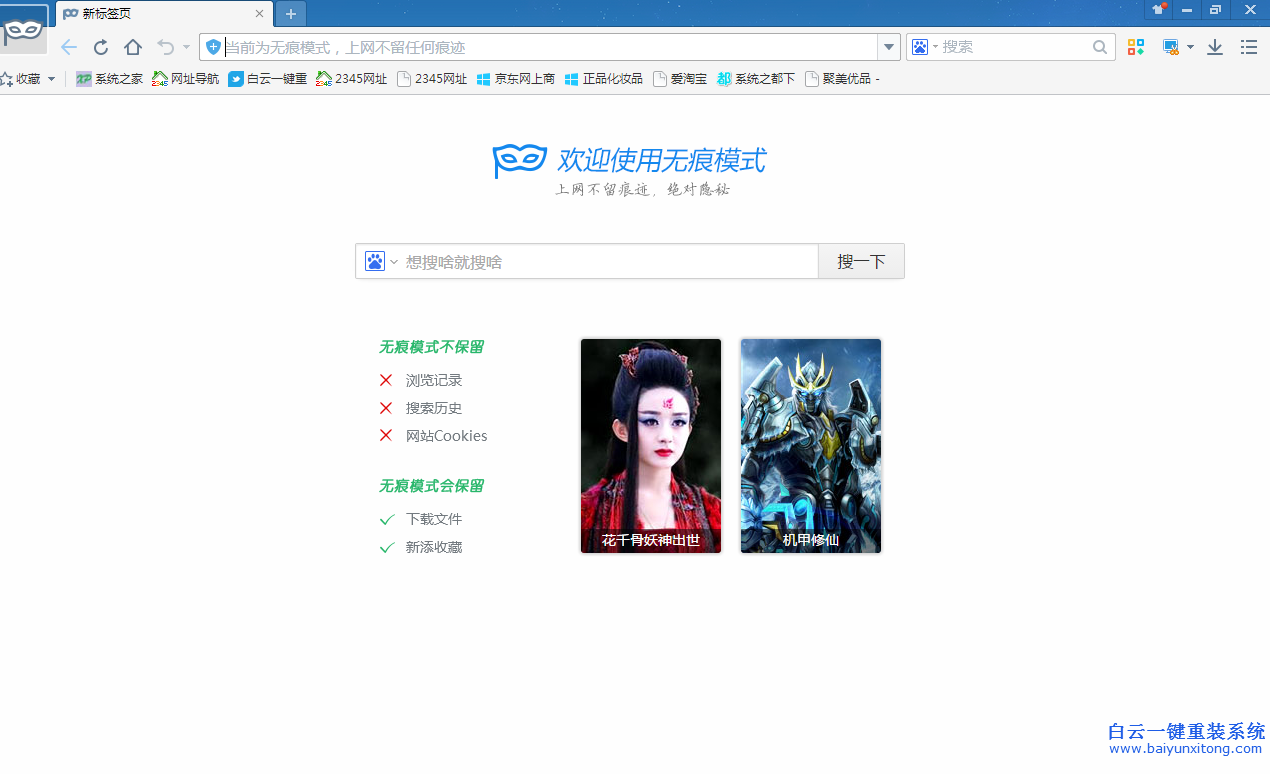Open the toolbar search engine selector

925,47
